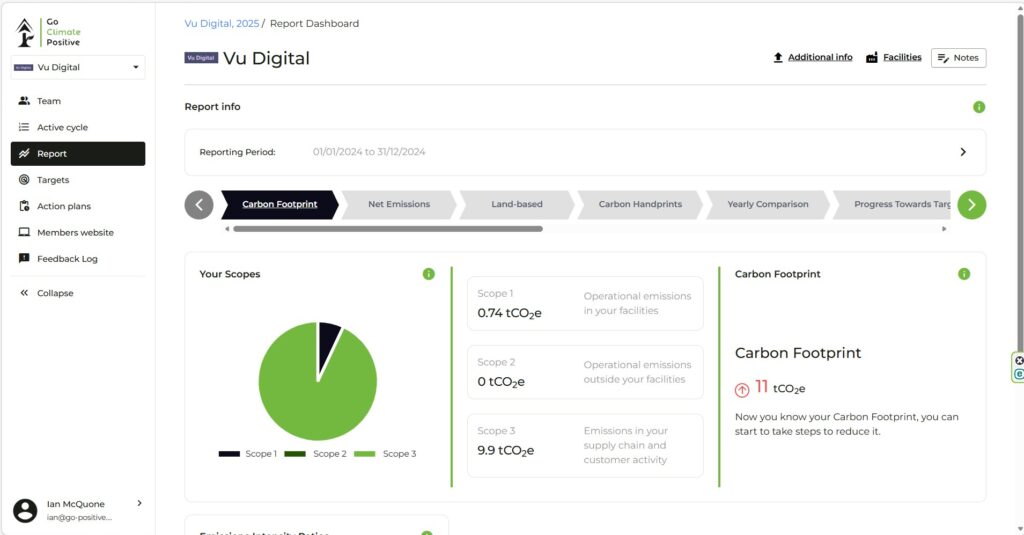Click the Scope 2 0 tCO2e card

click(x=585, y=372)
